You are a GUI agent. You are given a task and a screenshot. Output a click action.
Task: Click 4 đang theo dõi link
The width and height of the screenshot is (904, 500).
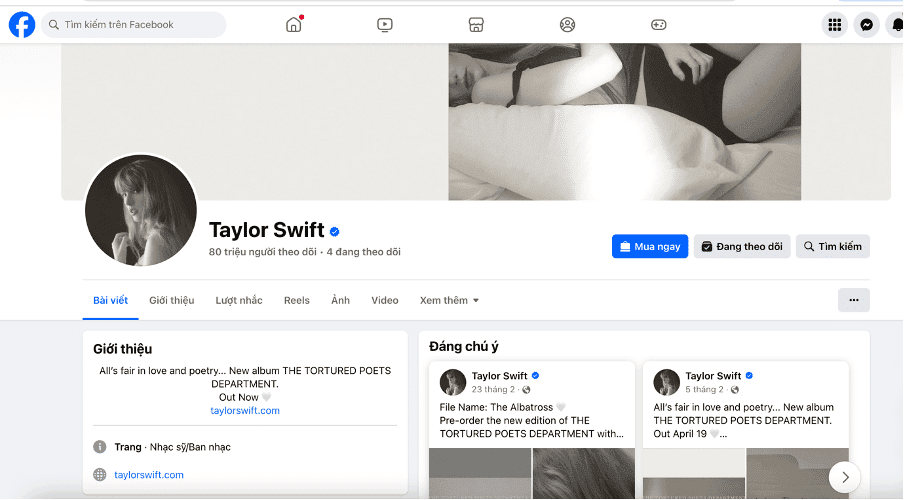[x=363, y=252]
